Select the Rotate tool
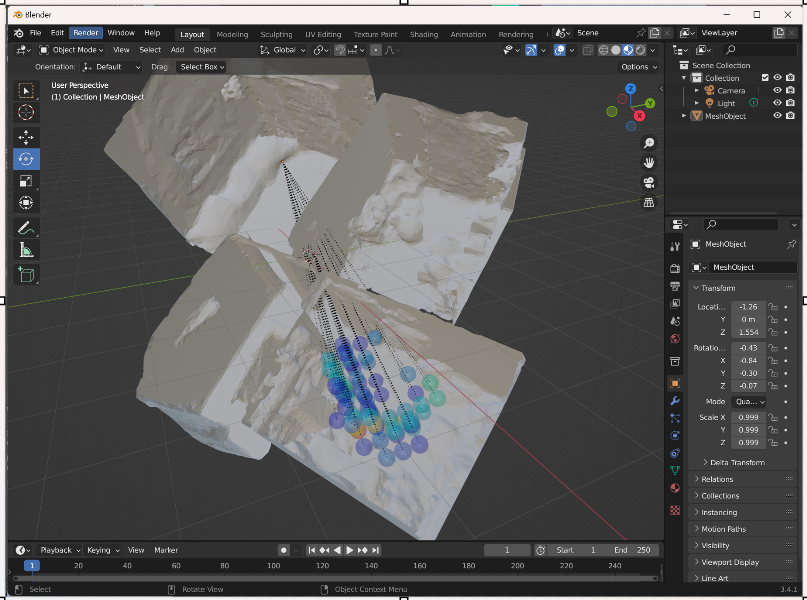Image resolution: width=807 pixels, height=600 pixels. tap(26, 159)
